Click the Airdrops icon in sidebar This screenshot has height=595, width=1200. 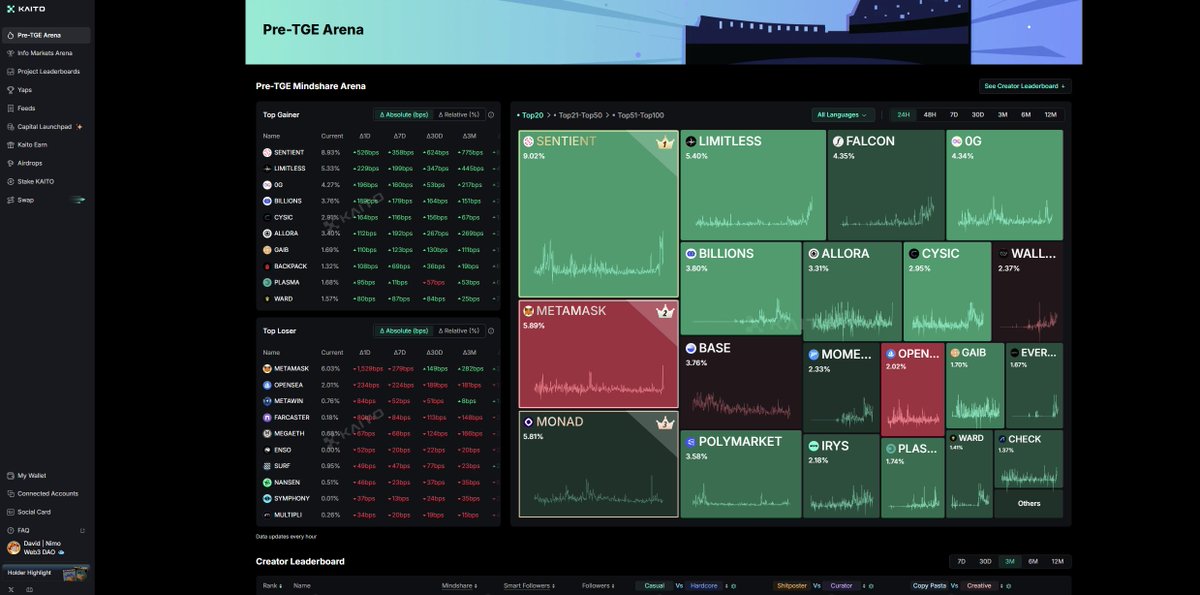10,163
